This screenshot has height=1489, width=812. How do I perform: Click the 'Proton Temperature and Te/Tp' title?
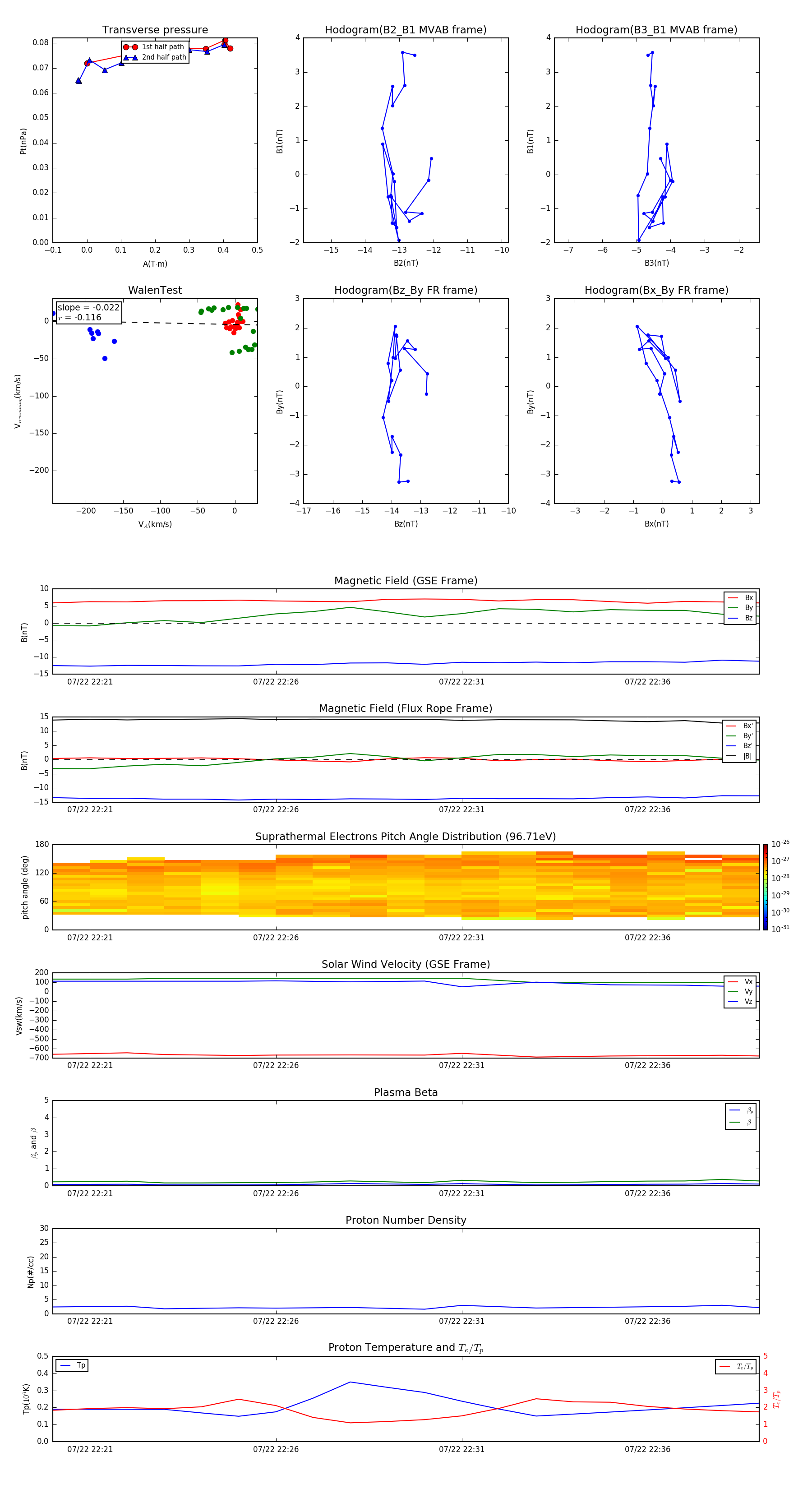(x=406, y=1348)
